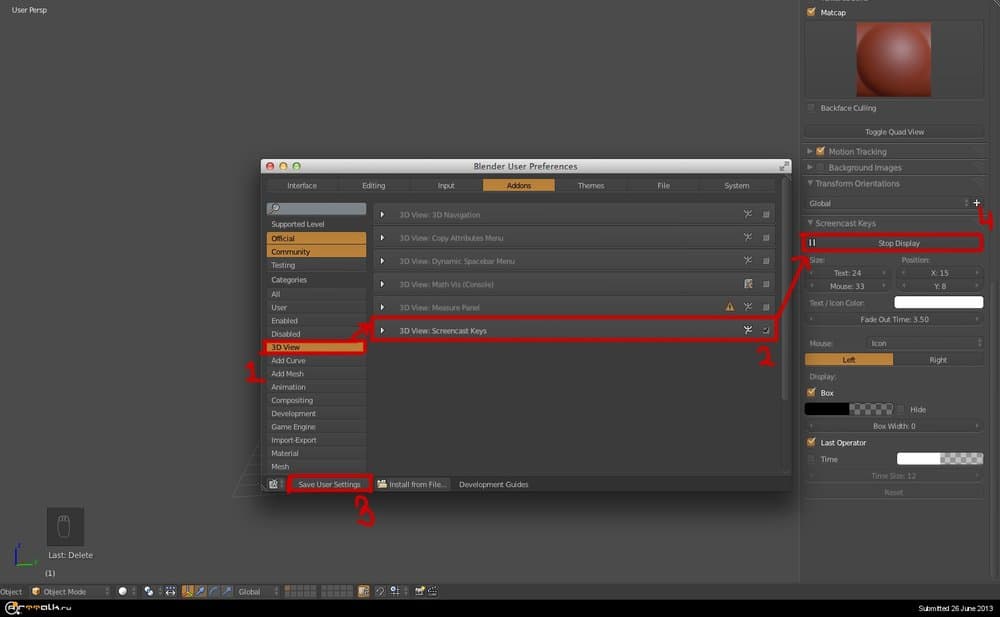
Task: Select the rotate manipulator icon
Action: point(214,591)
